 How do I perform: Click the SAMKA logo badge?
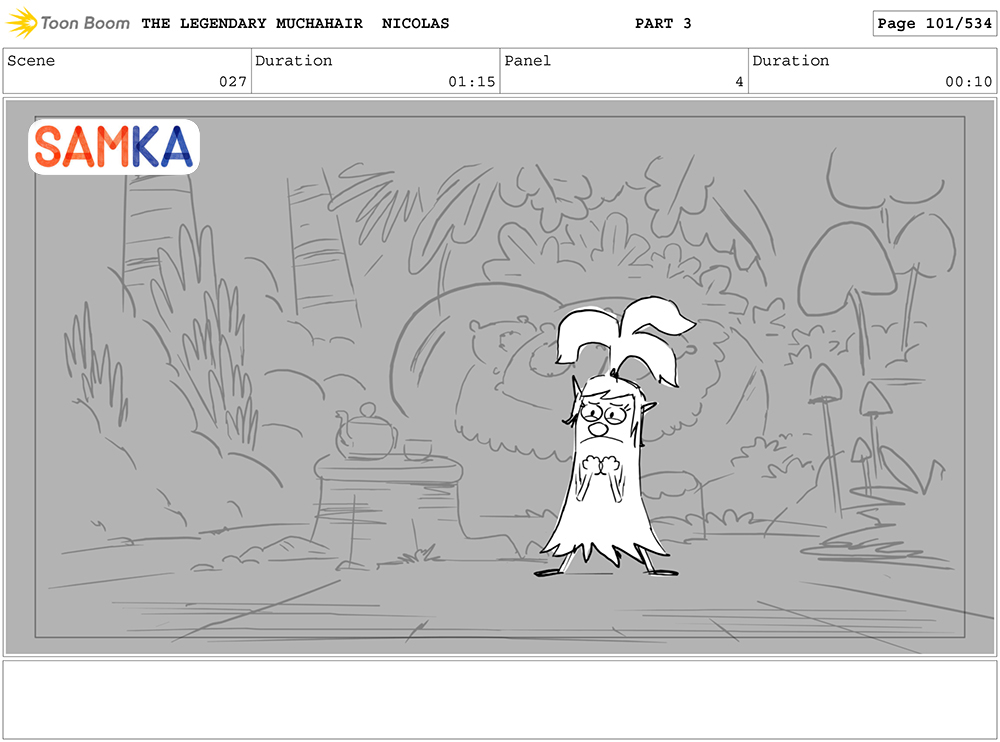pyautogui.click(x=114, y=147)
